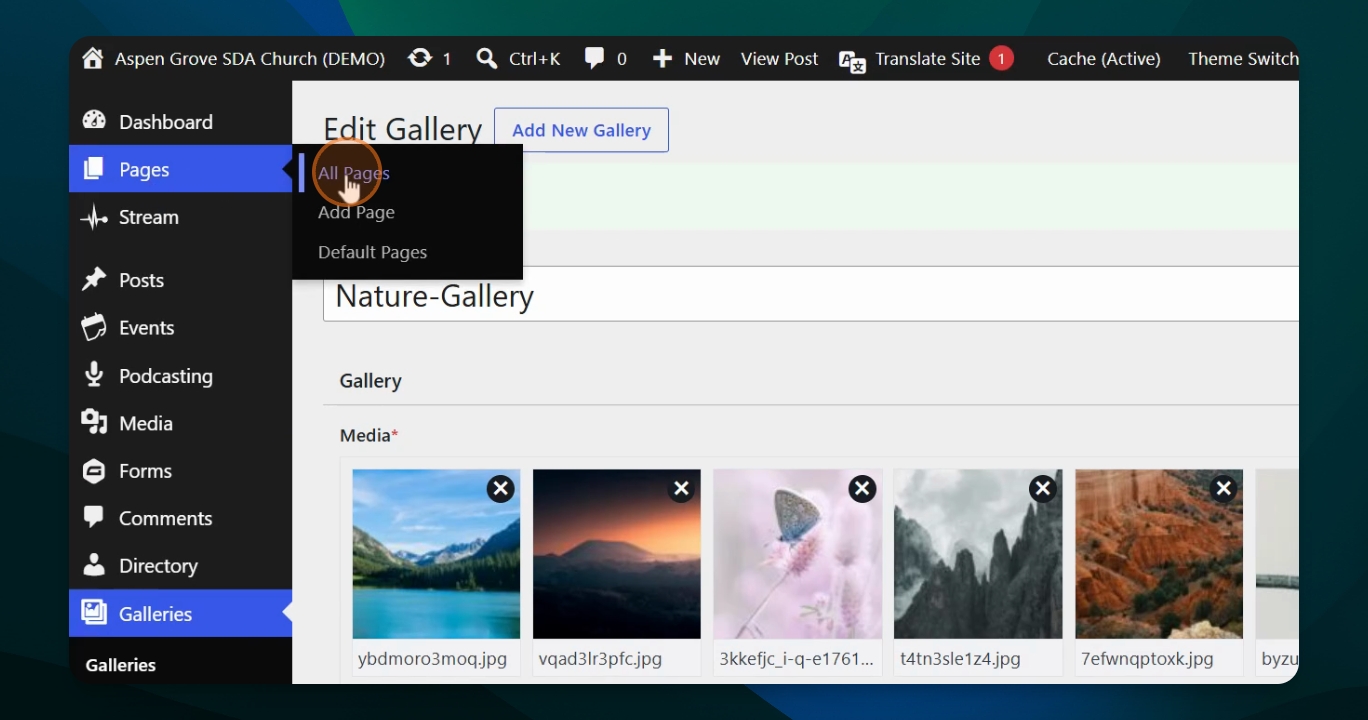Open the Galleries submenu link

click(x=121, y=665)
